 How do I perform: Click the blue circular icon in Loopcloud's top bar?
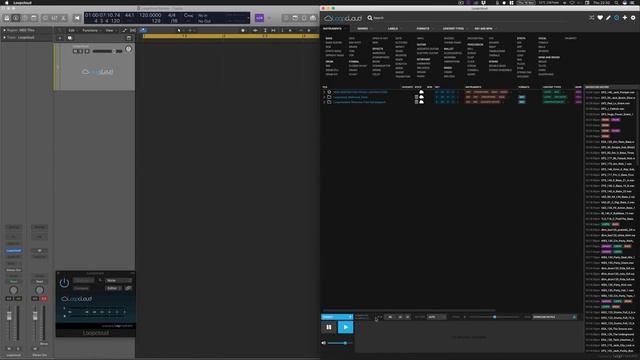point(616,18)
